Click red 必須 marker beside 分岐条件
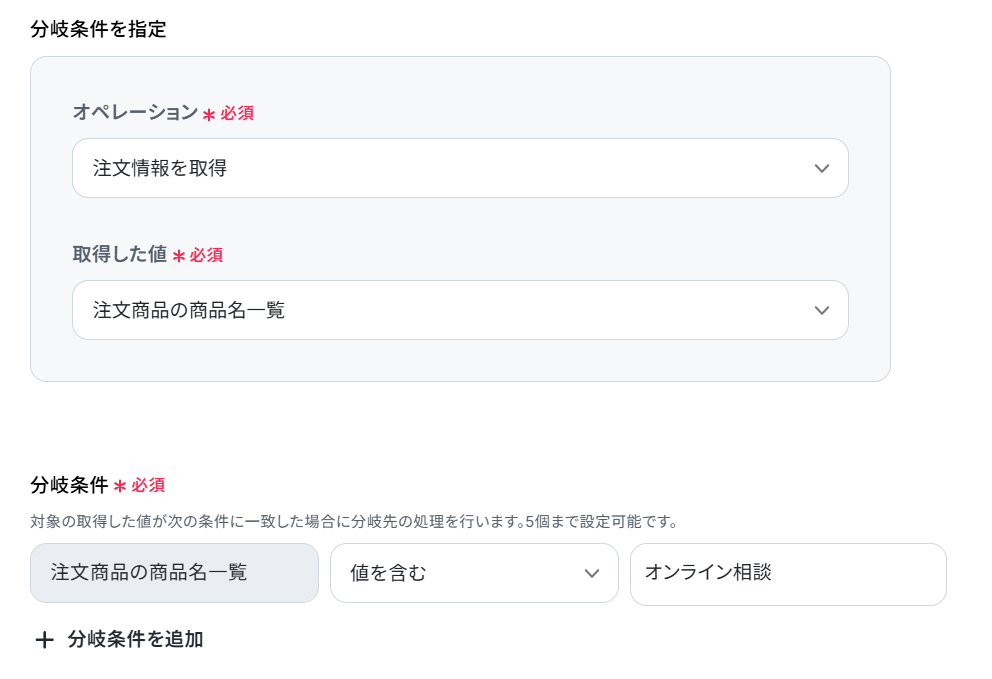 point(148,485)
